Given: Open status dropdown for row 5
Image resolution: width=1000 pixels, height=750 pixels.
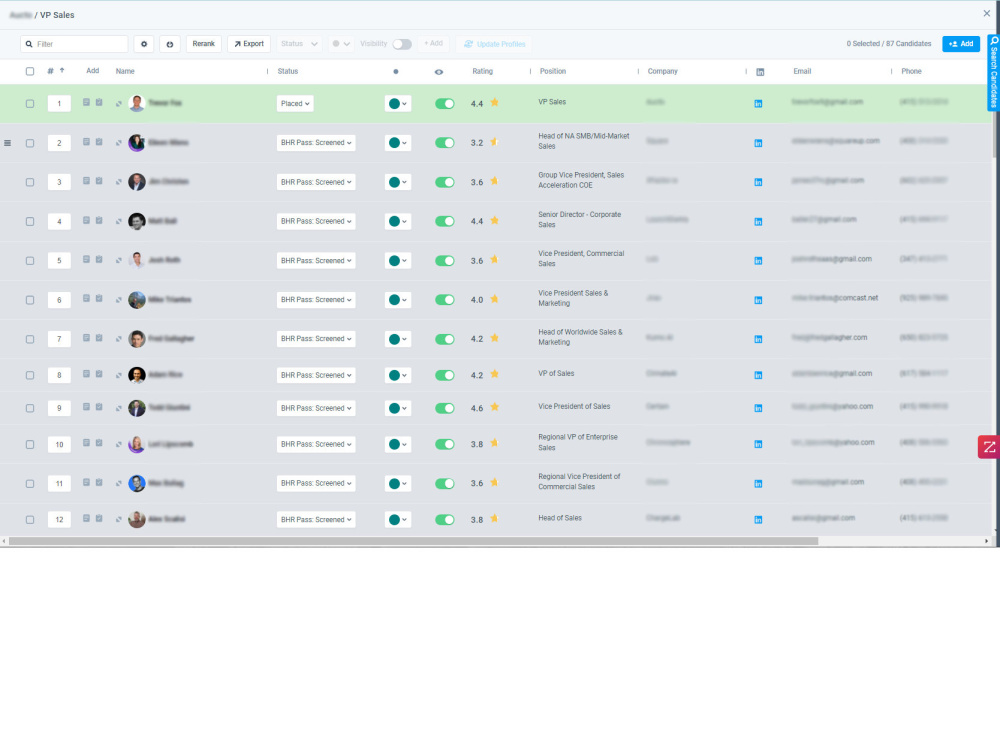Looking at the screenshot, I should (316, 261).
